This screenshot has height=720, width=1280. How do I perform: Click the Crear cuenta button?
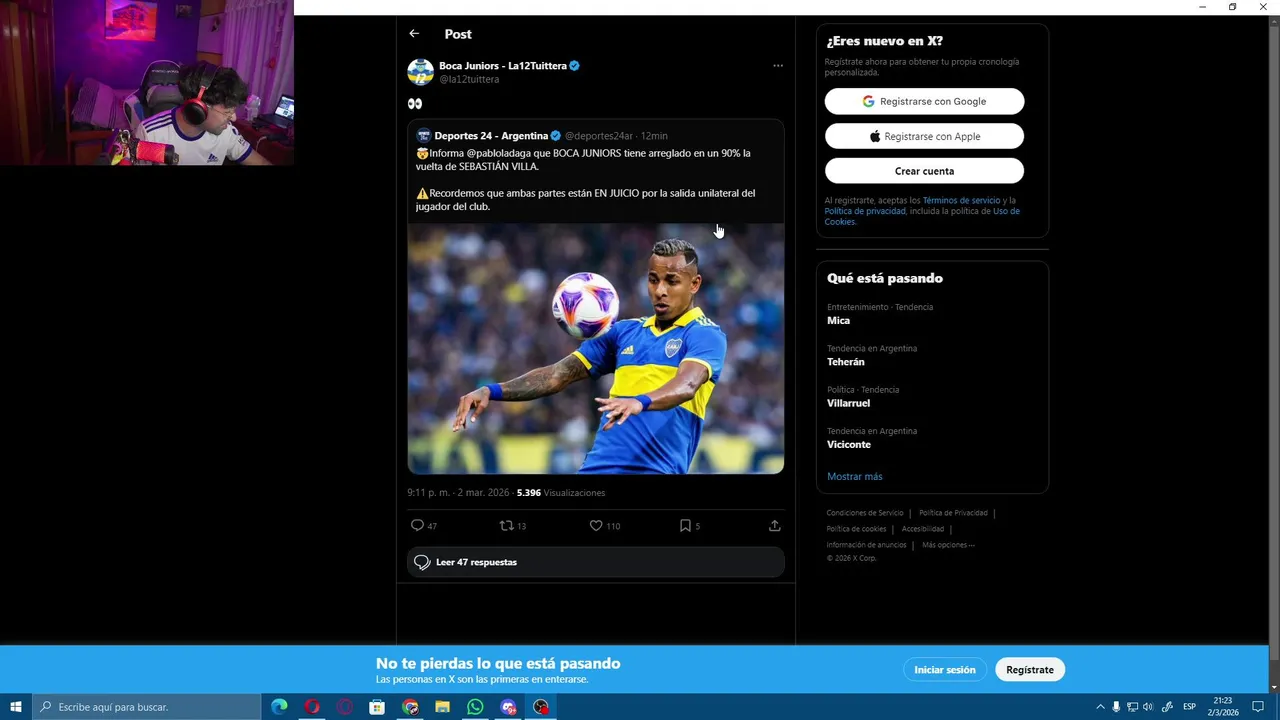(924, 171)
